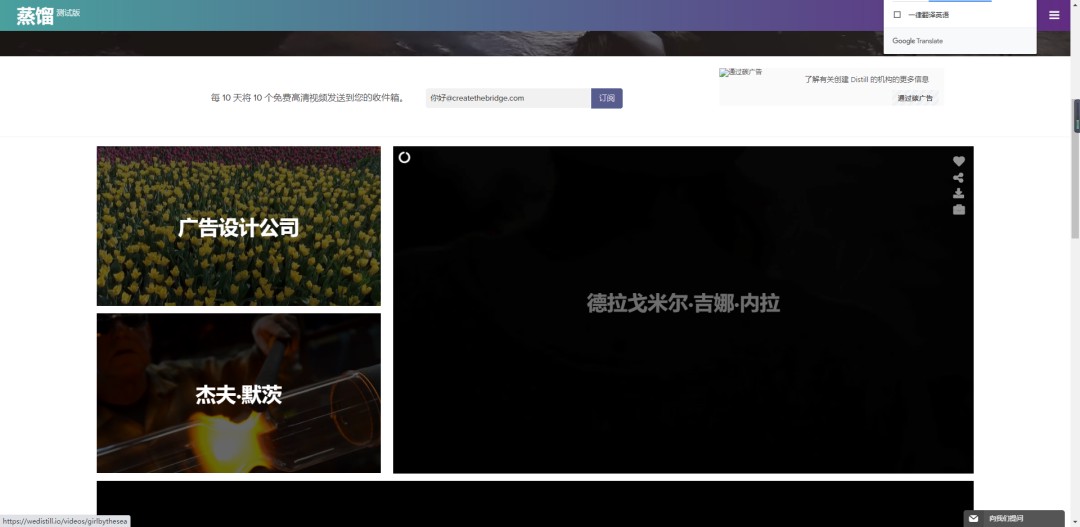1080x527 pixels.
Task: Like the video with heart icon
Action: 959,161
